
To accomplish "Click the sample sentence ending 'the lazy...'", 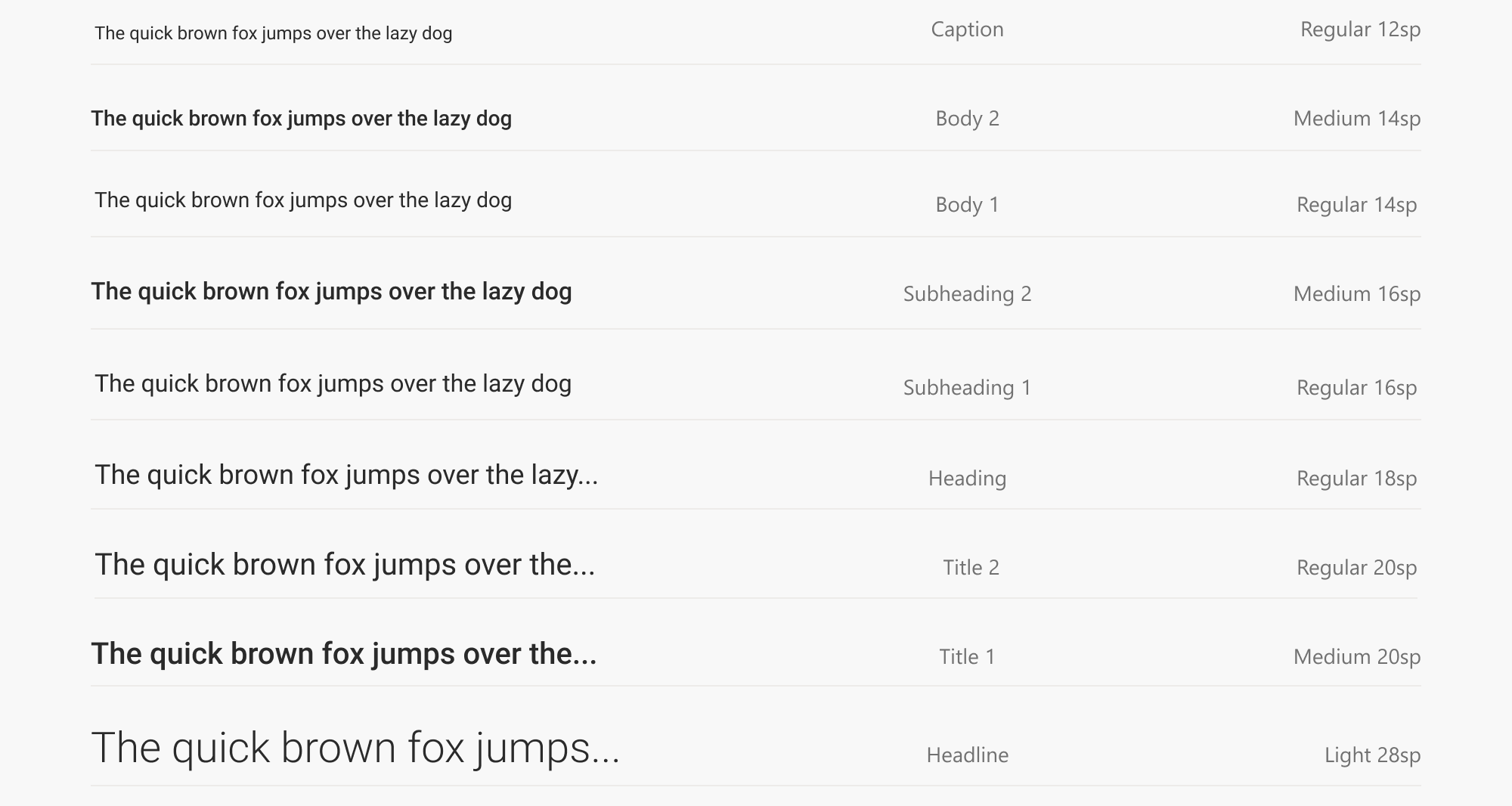I will pyautogui.click(x=346, y=476).
